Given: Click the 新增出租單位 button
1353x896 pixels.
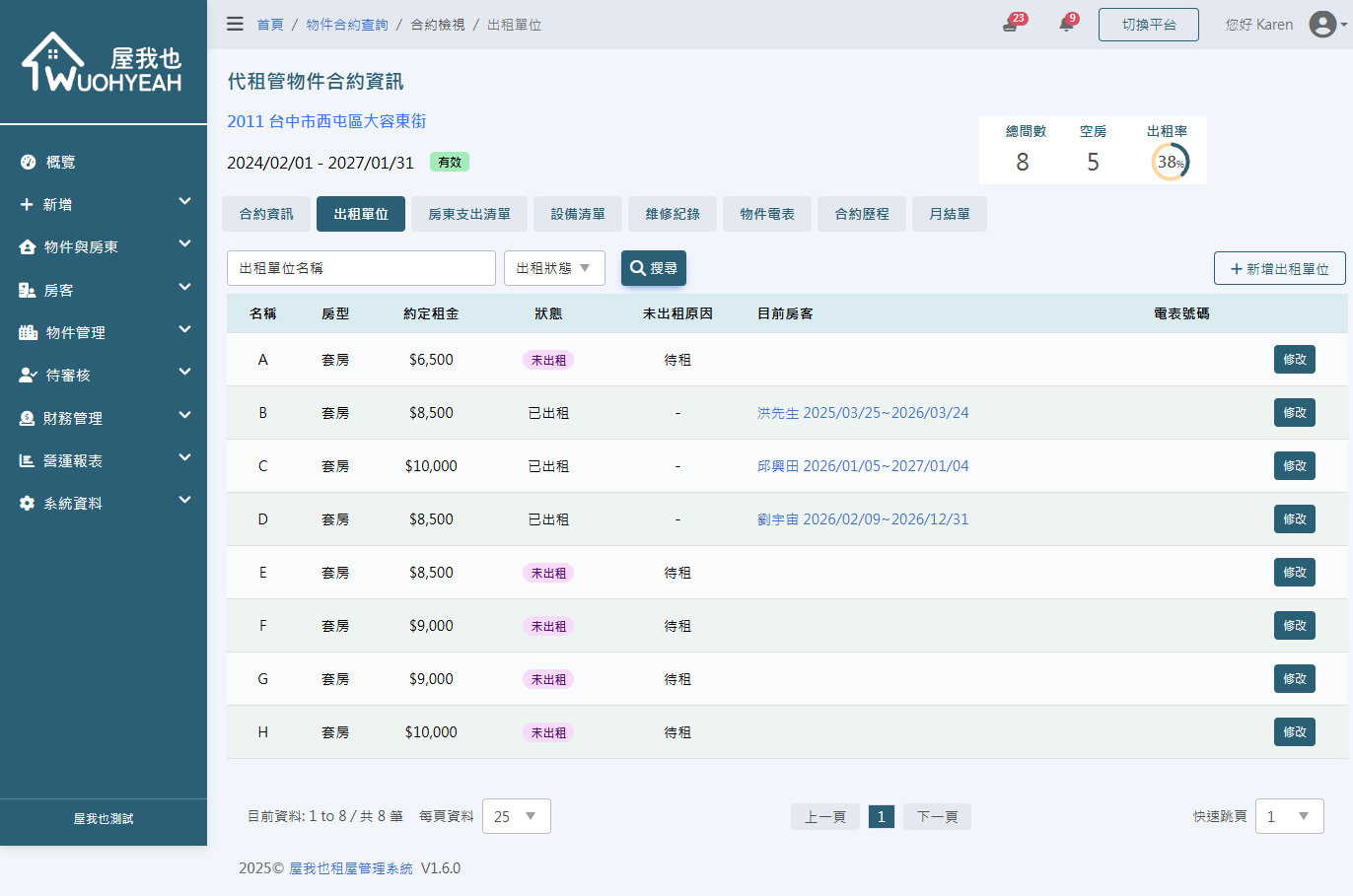Looking at the screenshot, I should click(x=1279, y=268).
